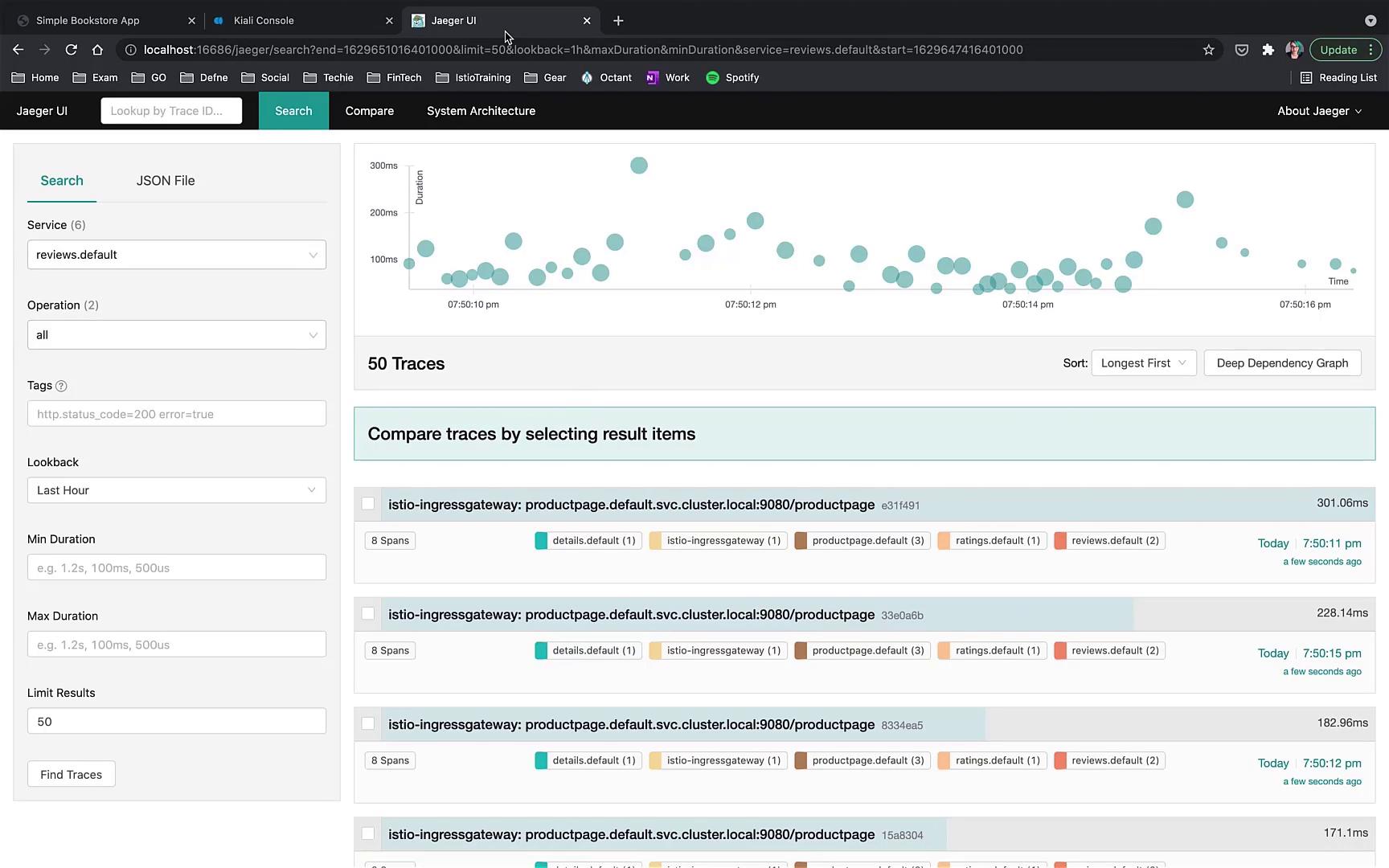Click the 300ms trace dot in scatter plot

click(x=639, y=166)
